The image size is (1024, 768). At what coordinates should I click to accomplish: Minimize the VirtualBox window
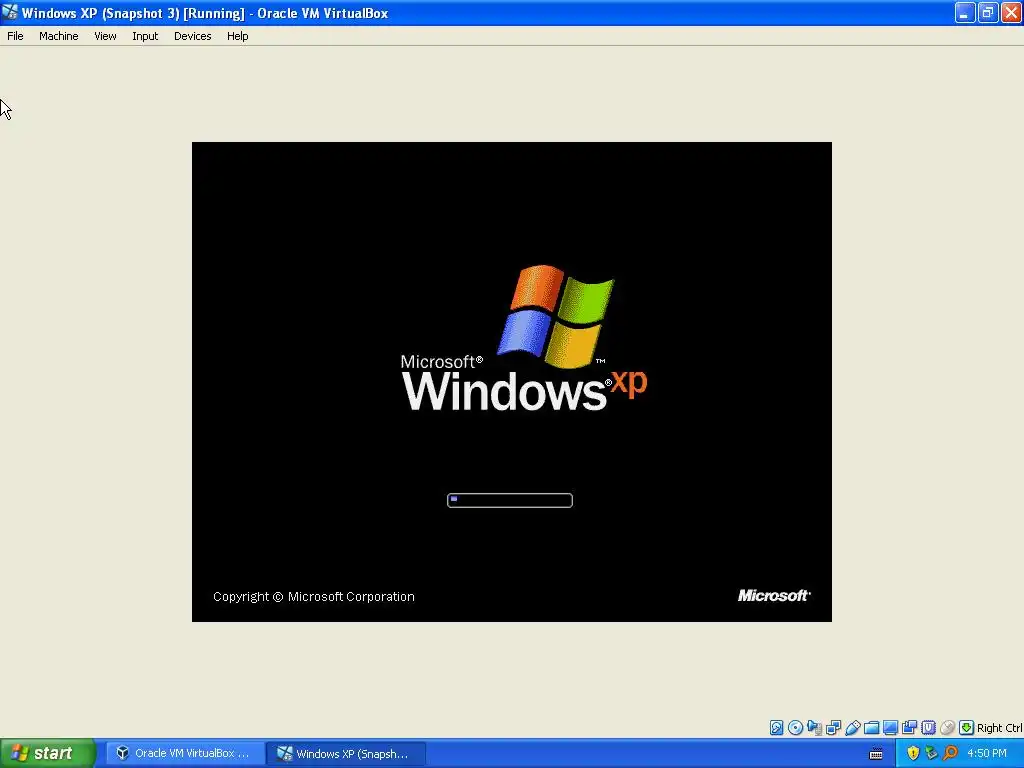pyautogui.click(x=965, y=12)
